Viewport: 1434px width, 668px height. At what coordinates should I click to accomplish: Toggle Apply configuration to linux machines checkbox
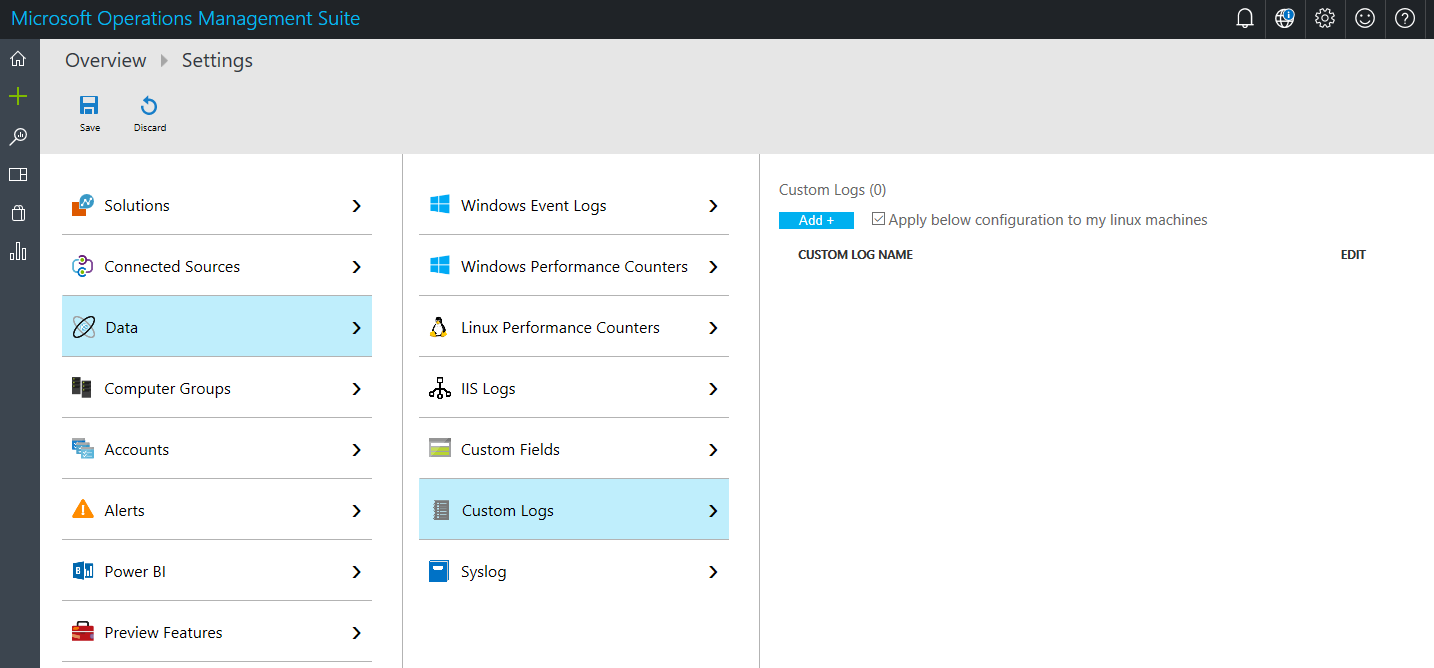(x=878, y=219)
